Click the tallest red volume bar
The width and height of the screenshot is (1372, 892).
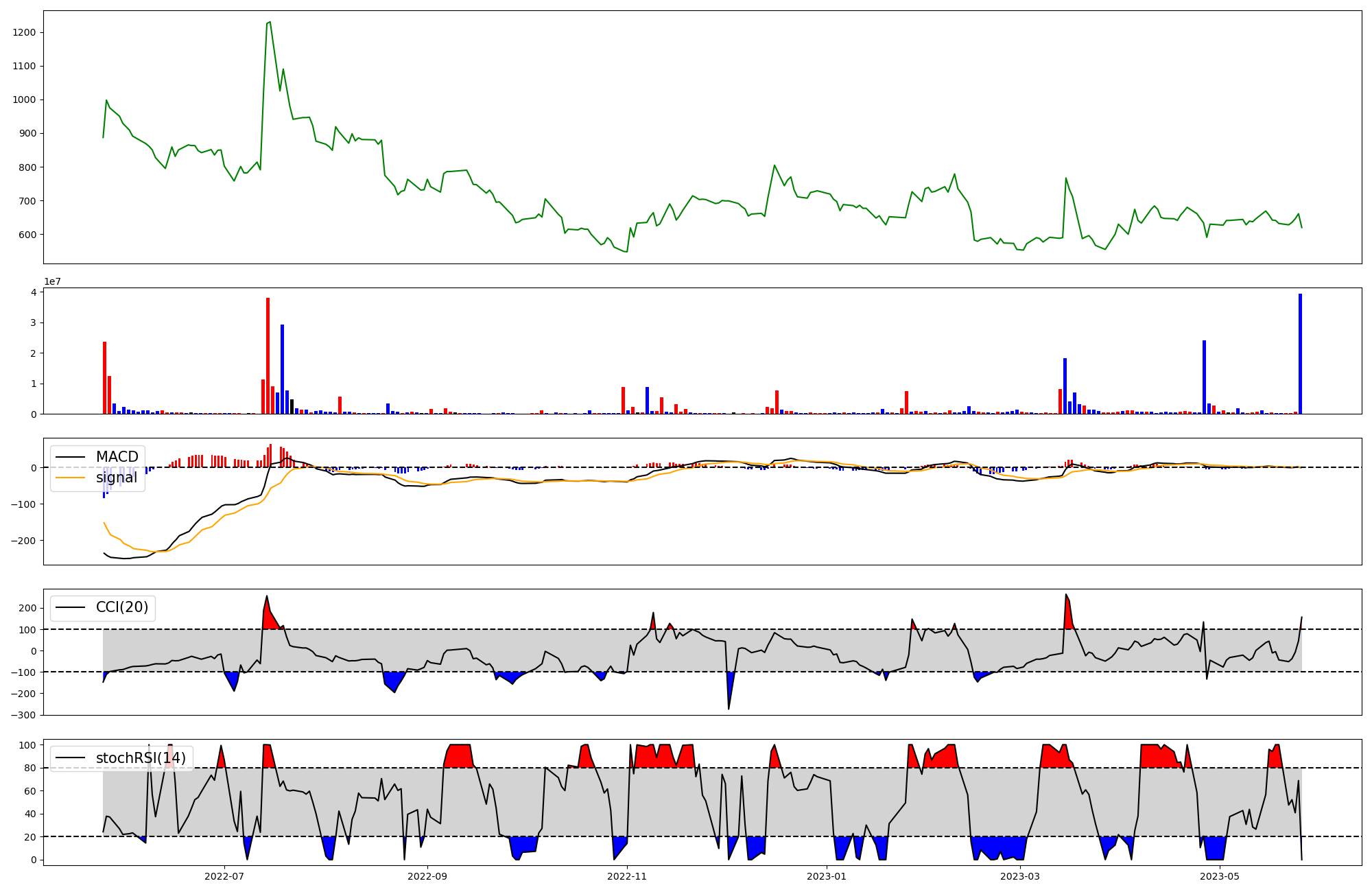point(268,357)
